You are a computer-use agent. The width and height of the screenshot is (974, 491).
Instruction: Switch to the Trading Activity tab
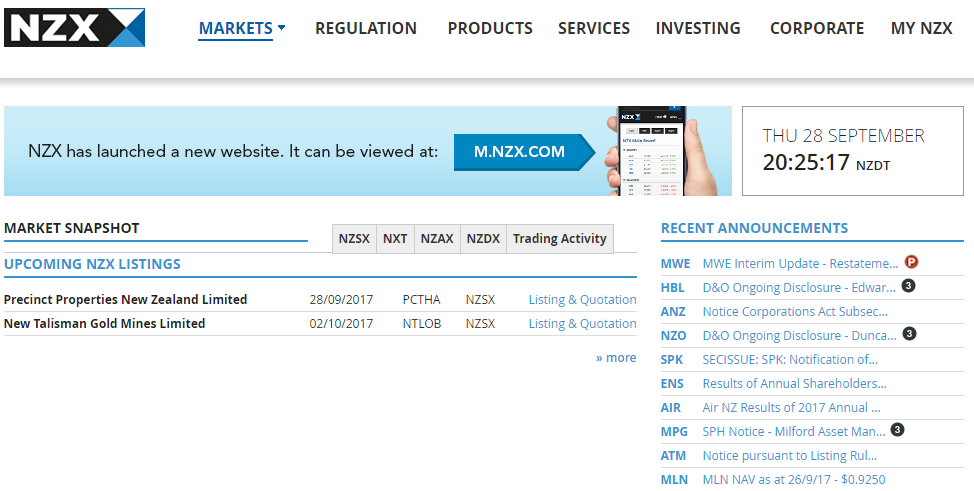pyautogui.click(x=560, y=239)
